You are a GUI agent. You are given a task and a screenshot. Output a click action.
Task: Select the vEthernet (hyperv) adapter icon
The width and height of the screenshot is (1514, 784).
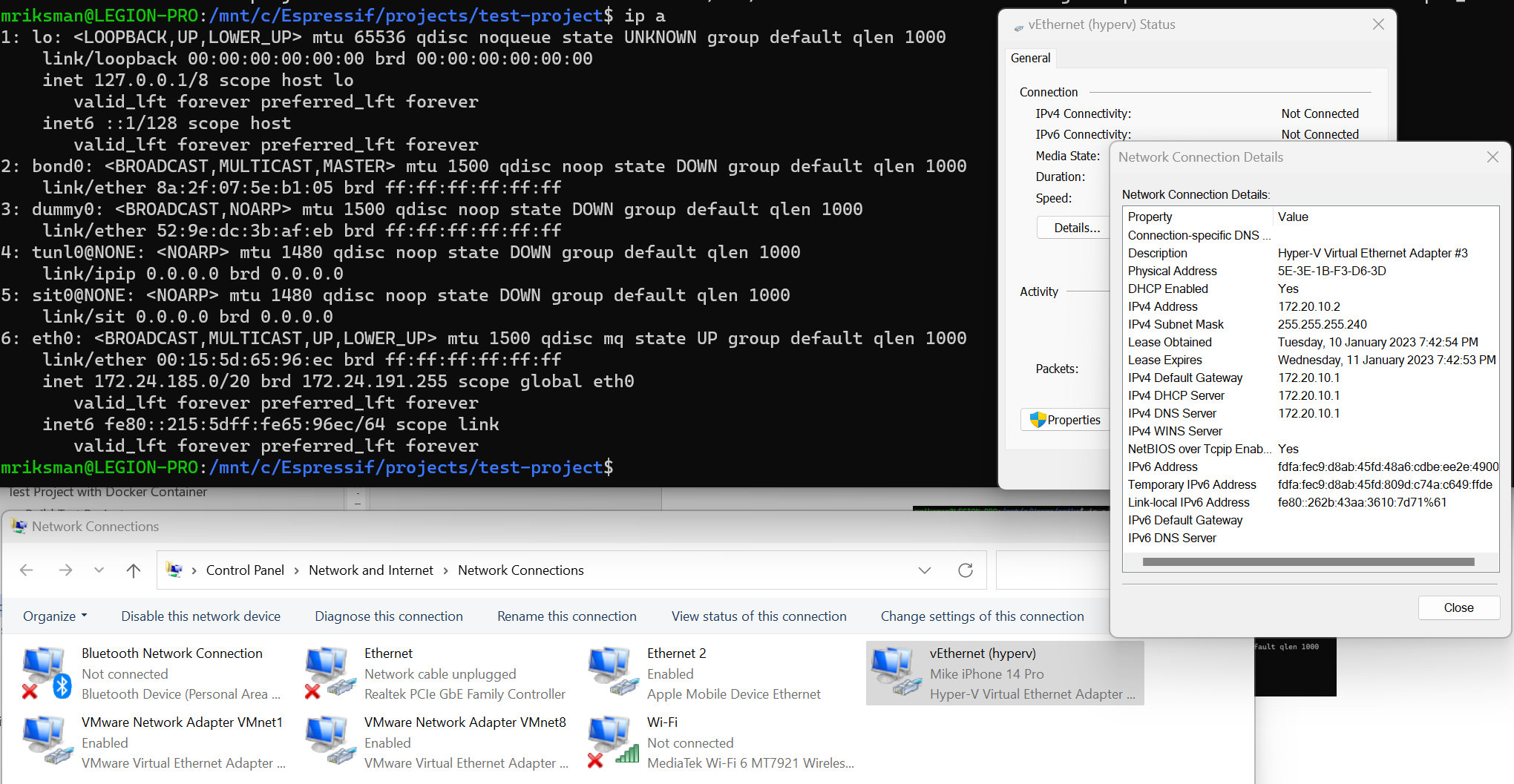894,671
